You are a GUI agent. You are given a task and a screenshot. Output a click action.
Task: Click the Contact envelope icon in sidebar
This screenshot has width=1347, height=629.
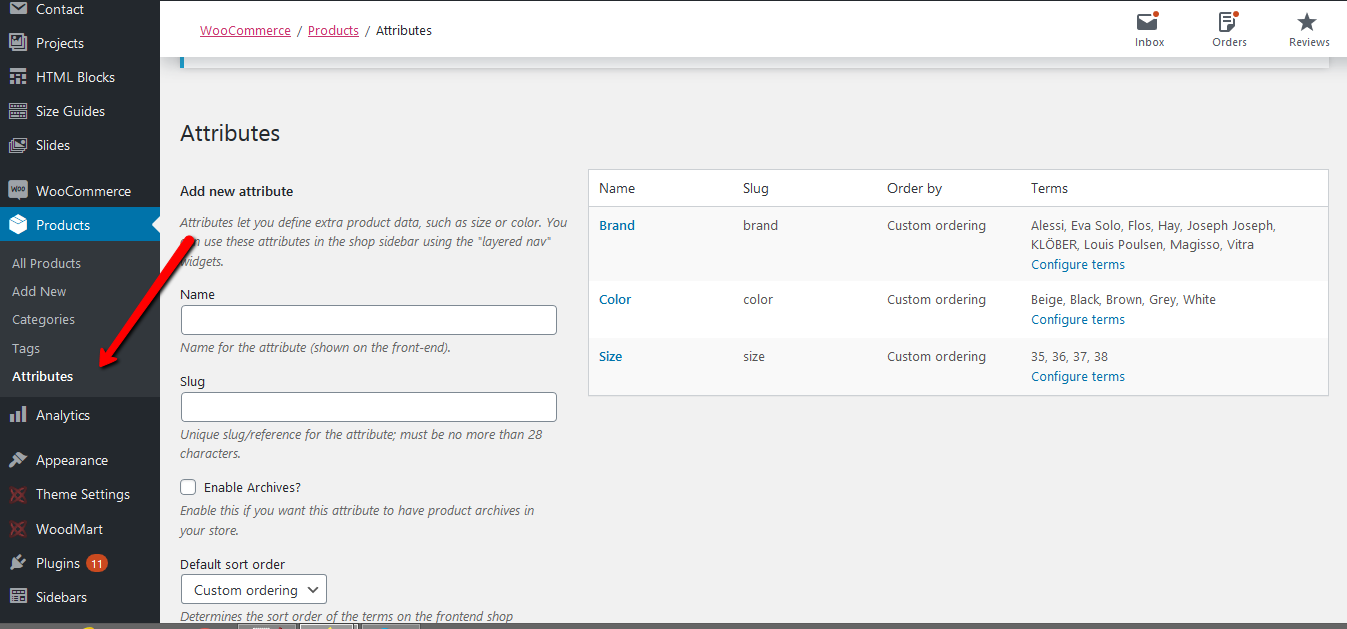click(x=18, y=9)
